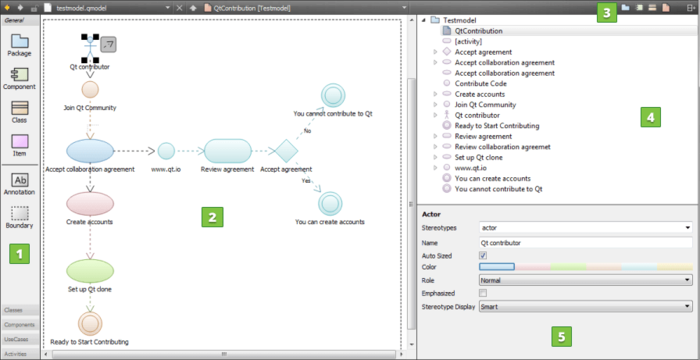Viewport: 700px width, 360px height.
Task: Click the Name field containing Qt contributor
Action: point(586,243)
